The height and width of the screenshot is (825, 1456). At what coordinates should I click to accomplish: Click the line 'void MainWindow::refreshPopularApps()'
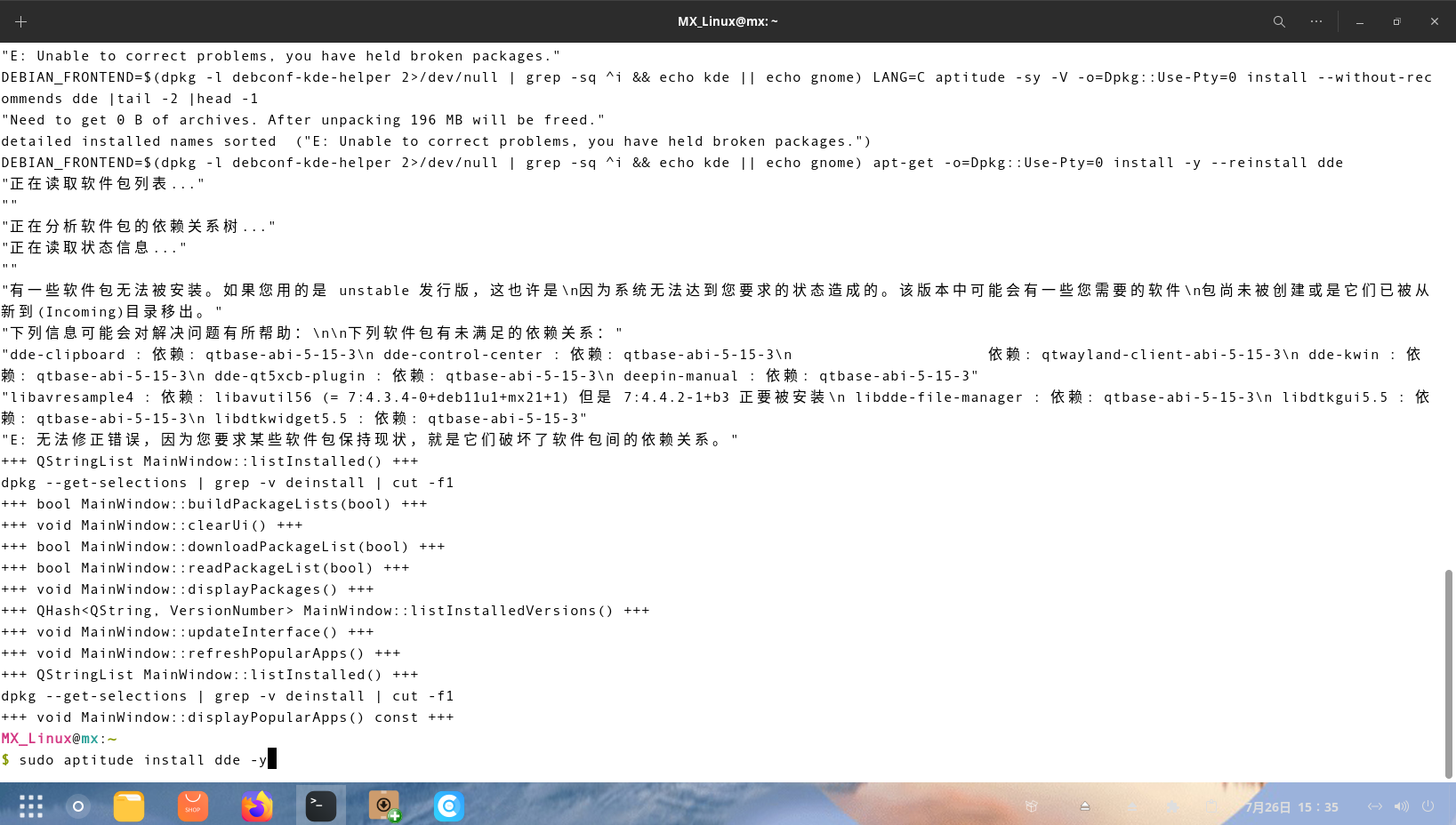[201, 653]
